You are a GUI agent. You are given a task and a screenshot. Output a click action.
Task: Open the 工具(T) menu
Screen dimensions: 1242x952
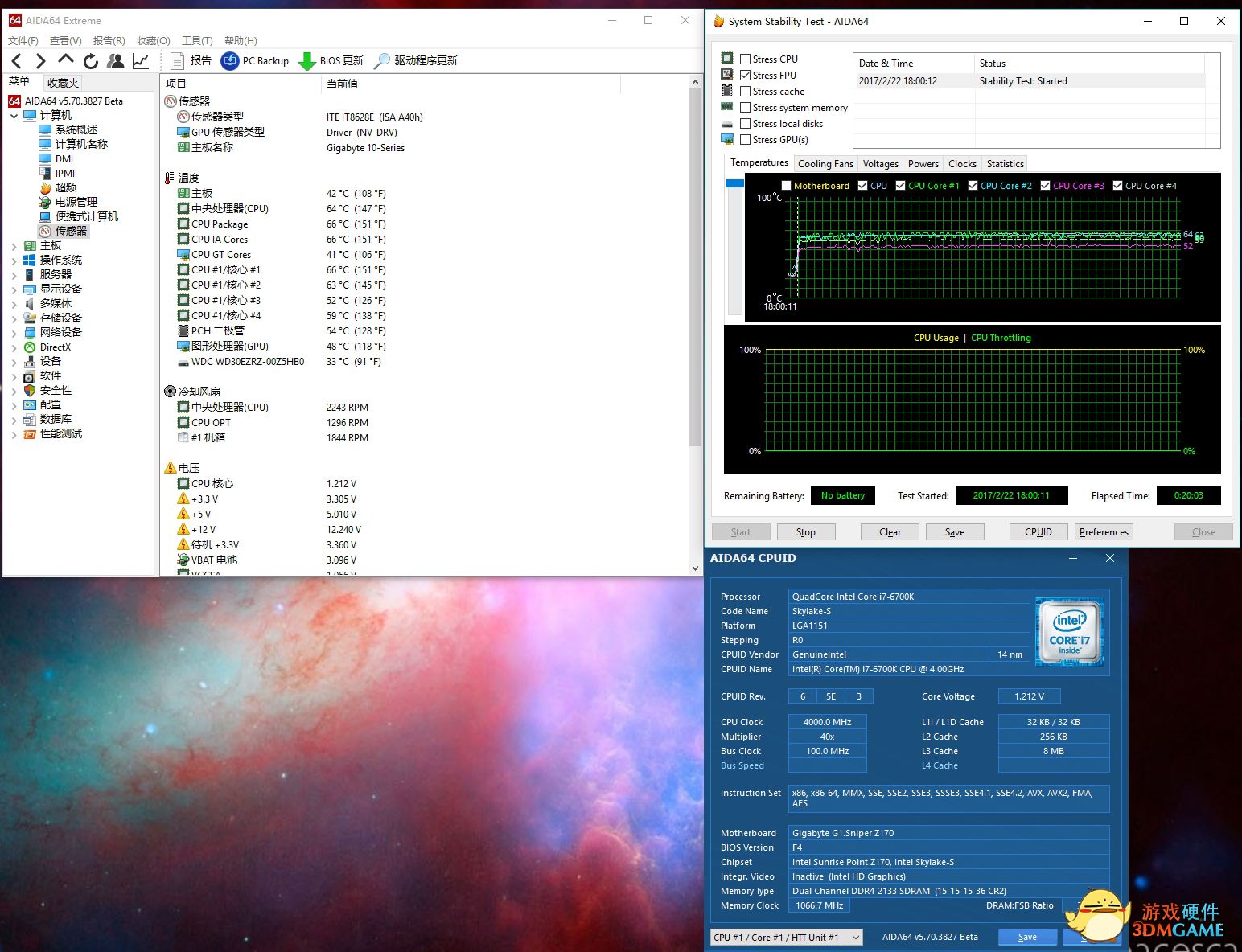[x=197, y=40]
